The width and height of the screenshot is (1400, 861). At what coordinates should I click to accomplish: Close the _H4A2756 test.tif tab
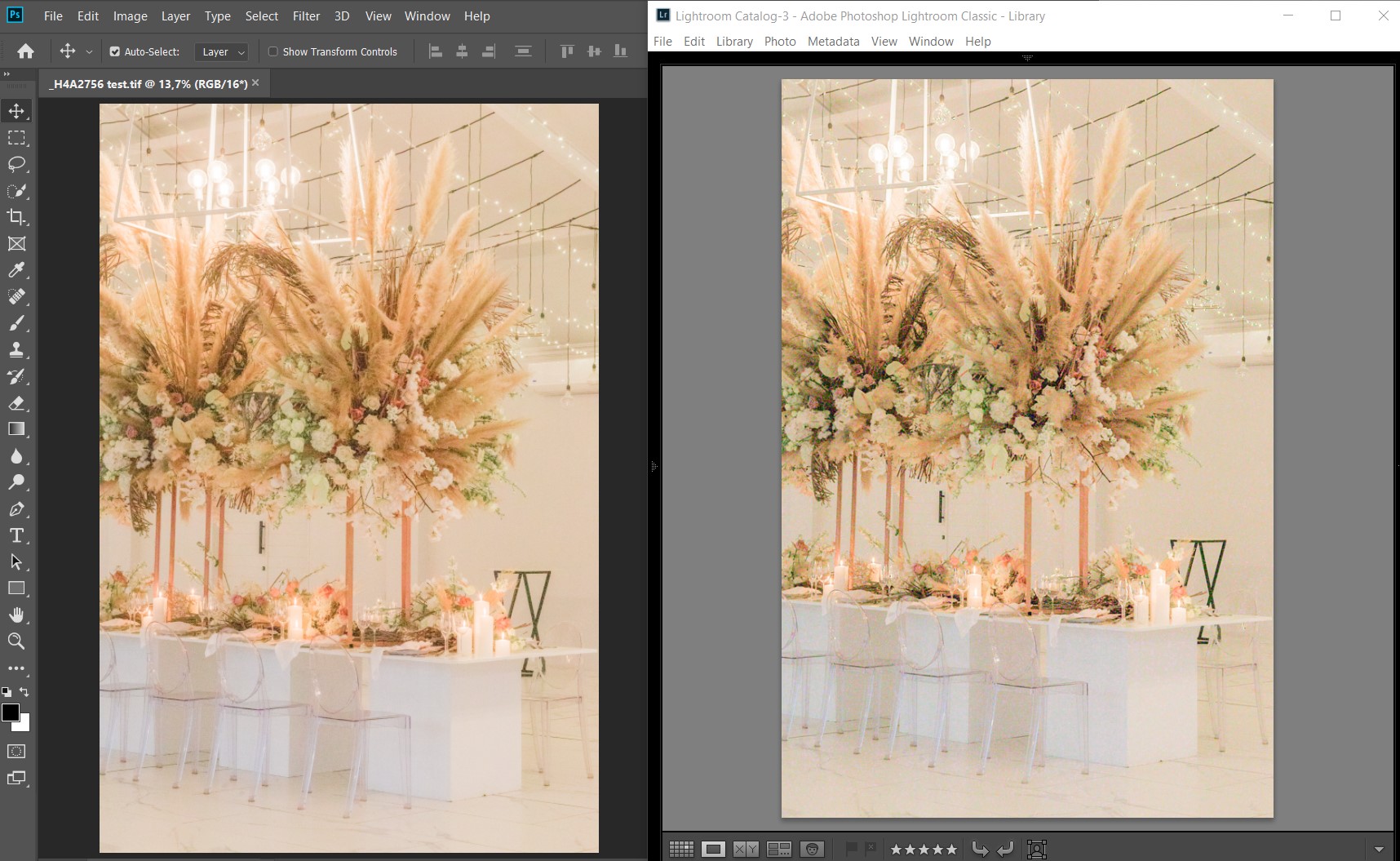pos(255,82)
